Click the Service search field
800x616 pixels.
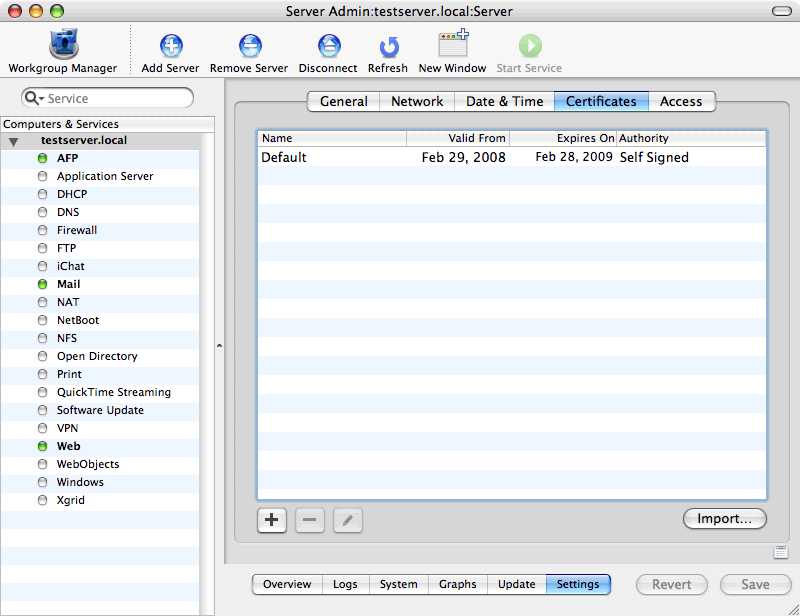(x=108, y=98)
